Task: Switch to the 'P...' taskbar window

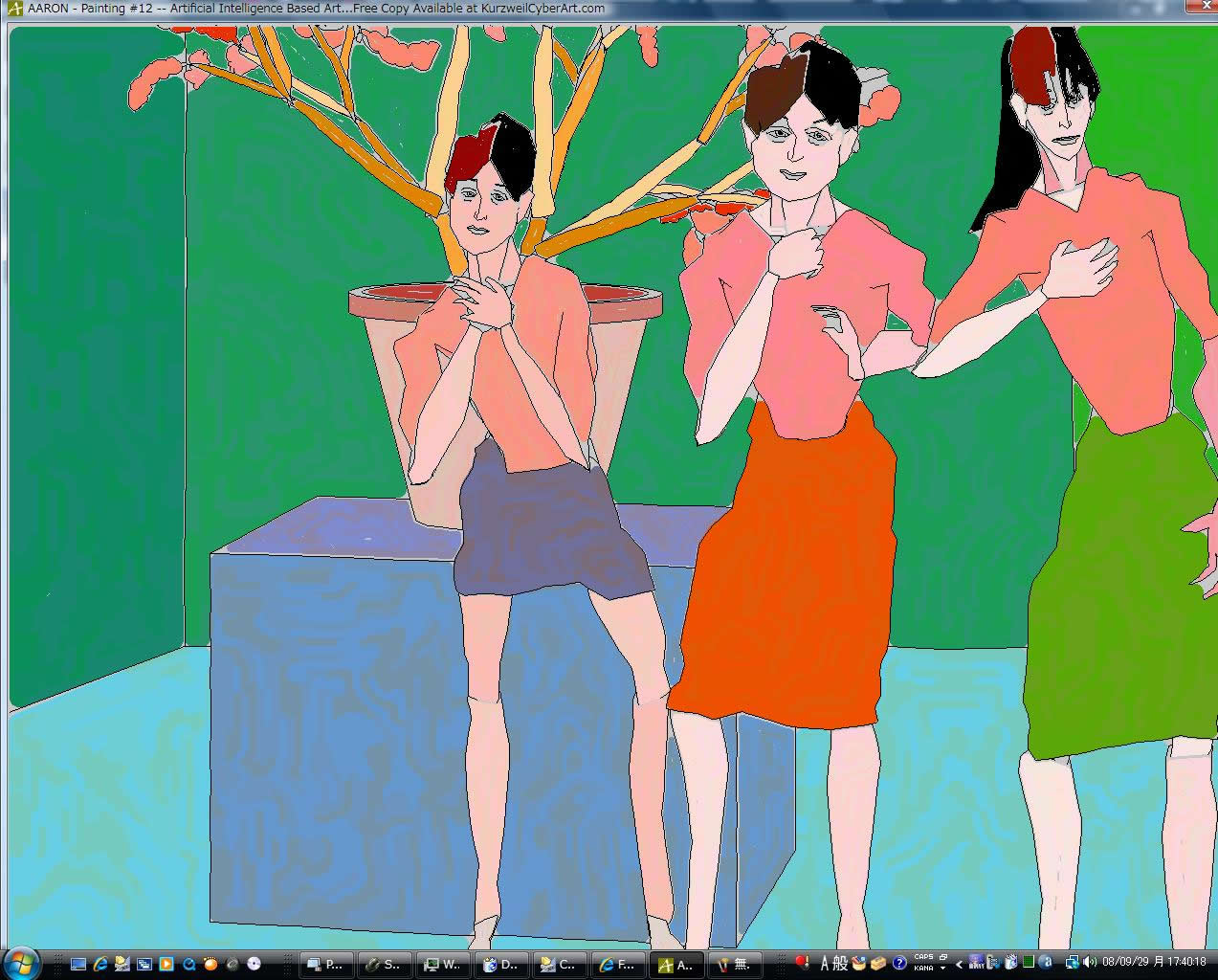Action: [326, 965]
